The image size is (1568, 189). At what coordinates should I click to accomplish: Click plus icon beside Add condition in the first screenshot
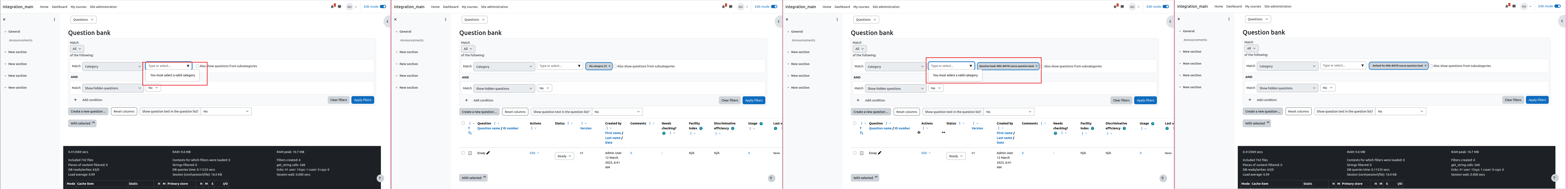pos(75,100)
